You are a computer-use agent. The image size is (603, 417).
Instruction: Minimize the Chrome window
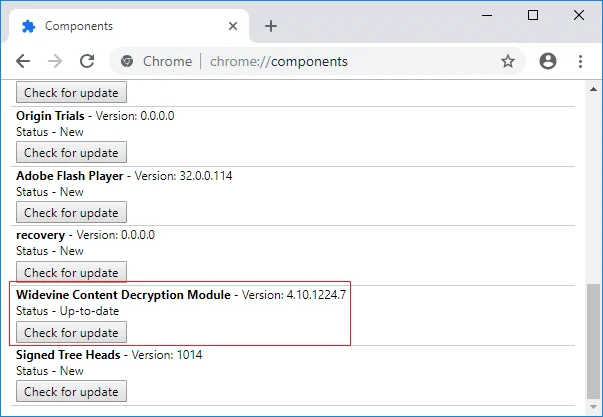487,15
